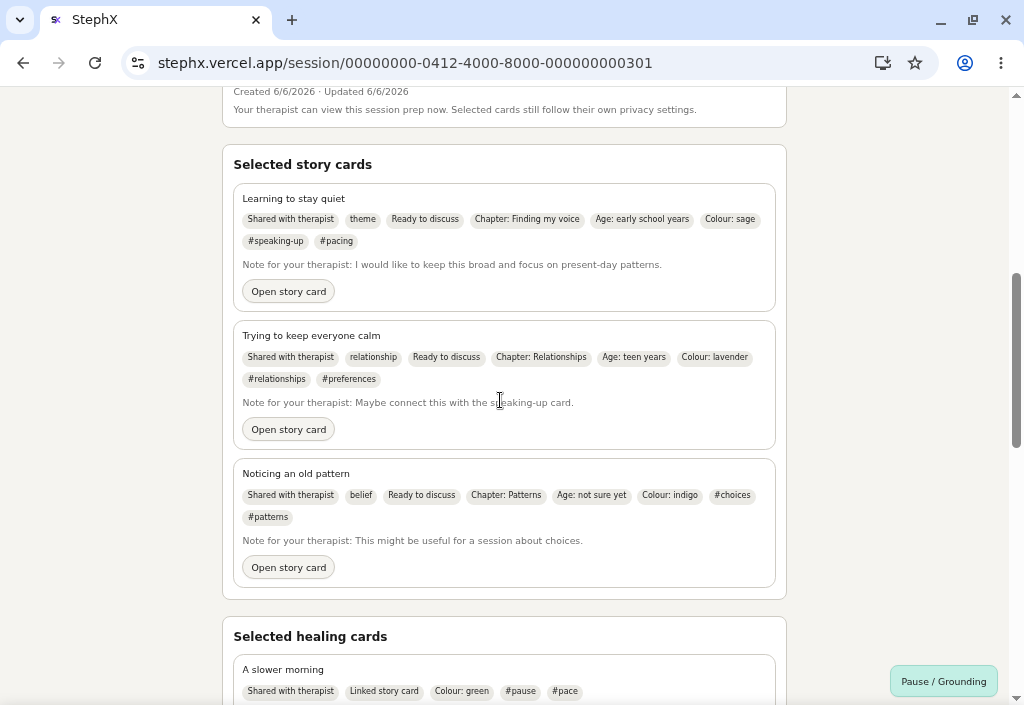
Task: Click 'Noticing an old pattern' title
Action: click(x=296, y=474)
